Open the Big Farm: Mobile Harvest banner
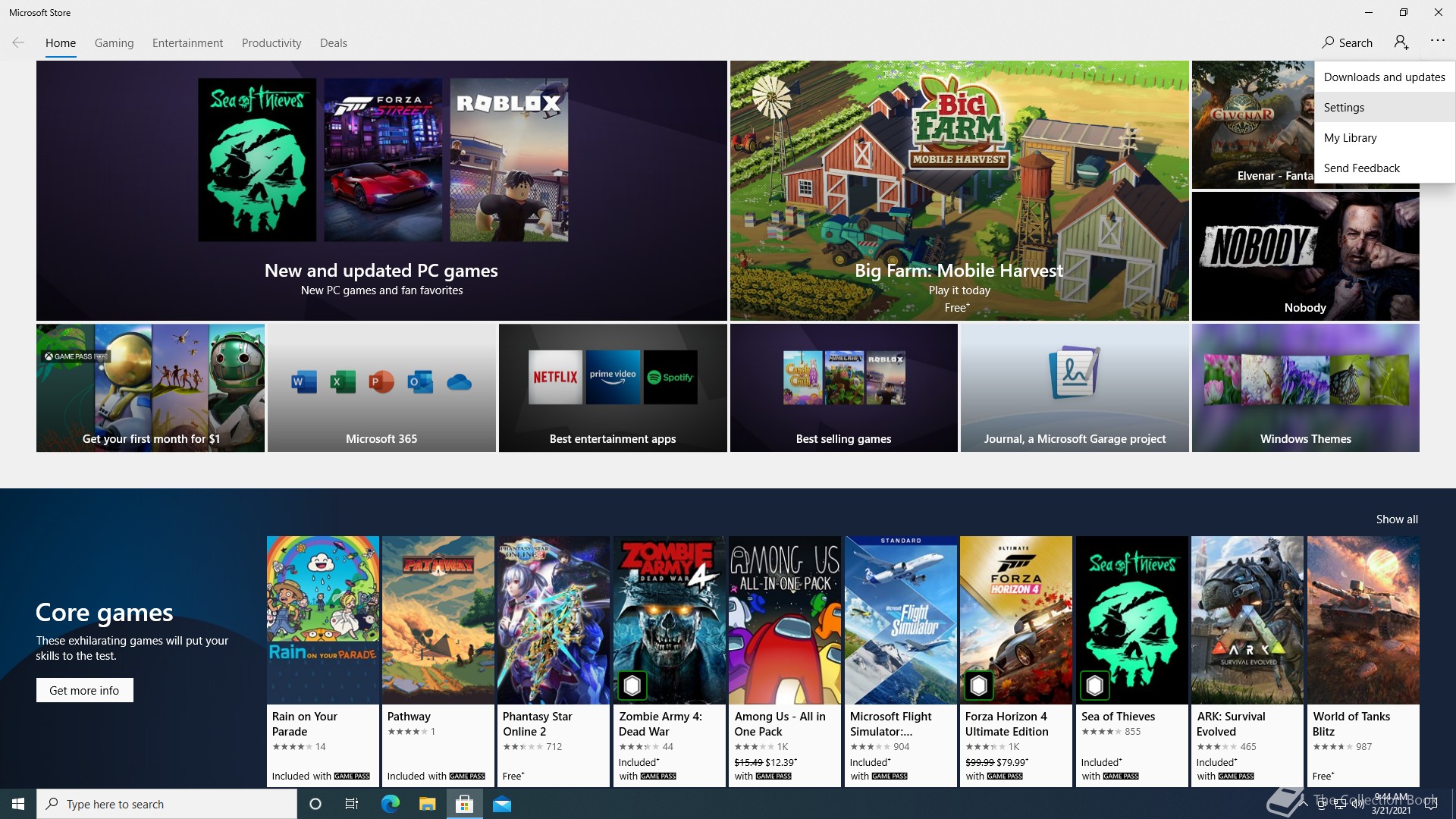The height and width of the screenshot is (819, 1456). point(959,190)
